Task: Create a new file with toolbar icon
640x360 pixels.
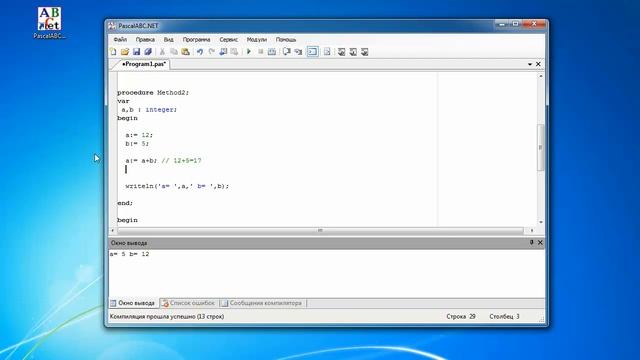Action: (x=113, y=51)
